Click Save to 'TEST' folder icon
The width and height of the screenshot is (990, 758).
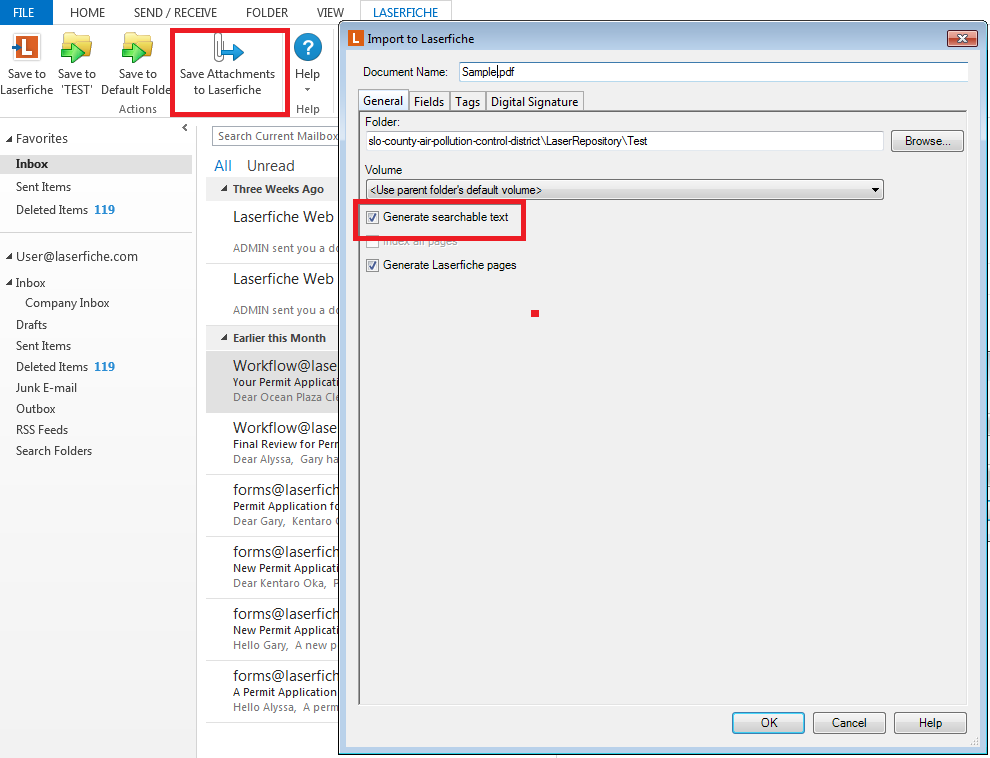[76, 48]
